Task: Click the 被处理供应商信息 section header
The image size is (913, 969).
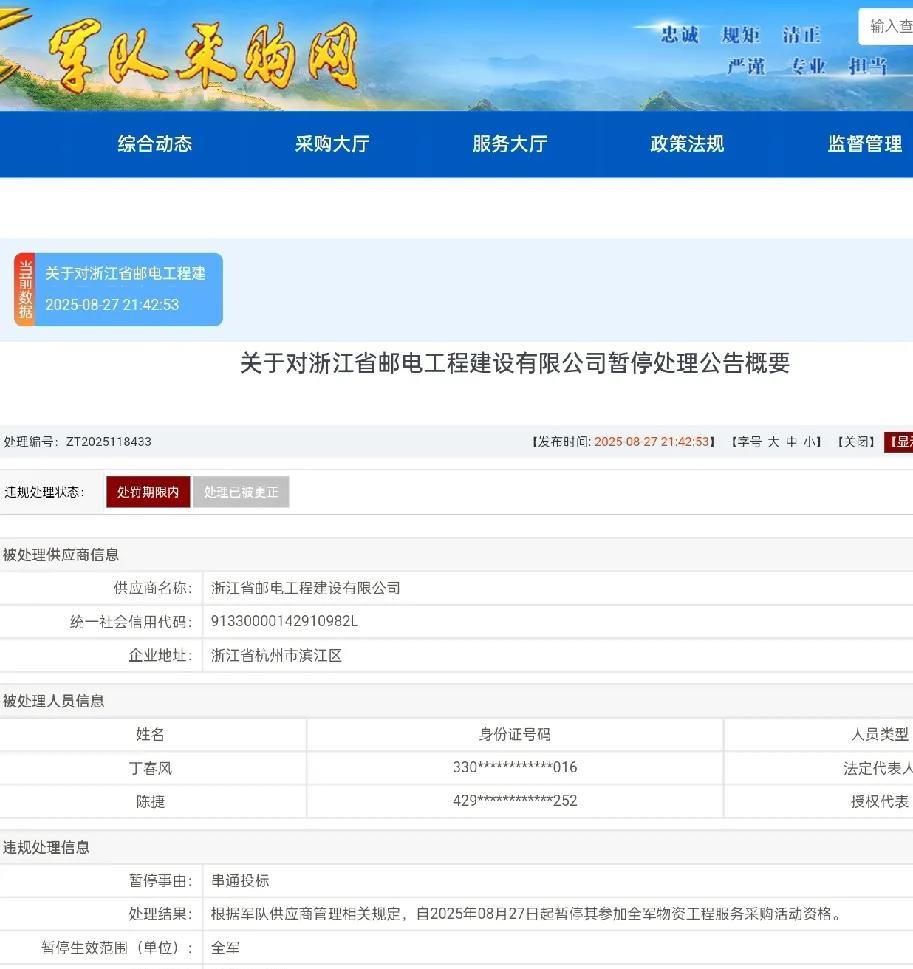Action: (x=61, y=554)
